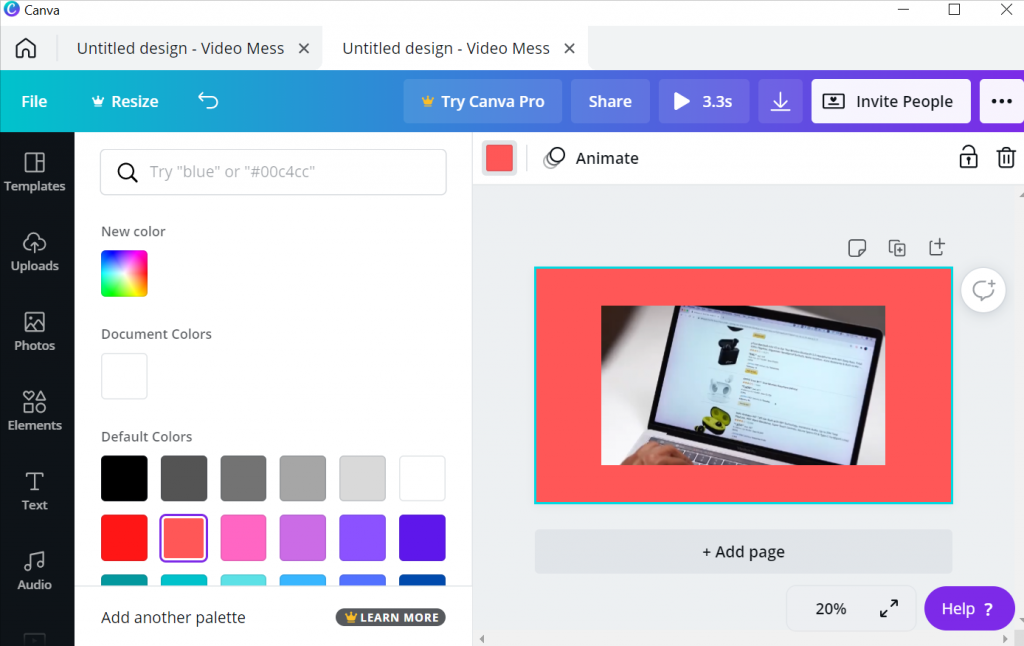This screenshot has height=646, width=1024.
Task: Delete selected element with trash icon
Action: coord(1006,158)
